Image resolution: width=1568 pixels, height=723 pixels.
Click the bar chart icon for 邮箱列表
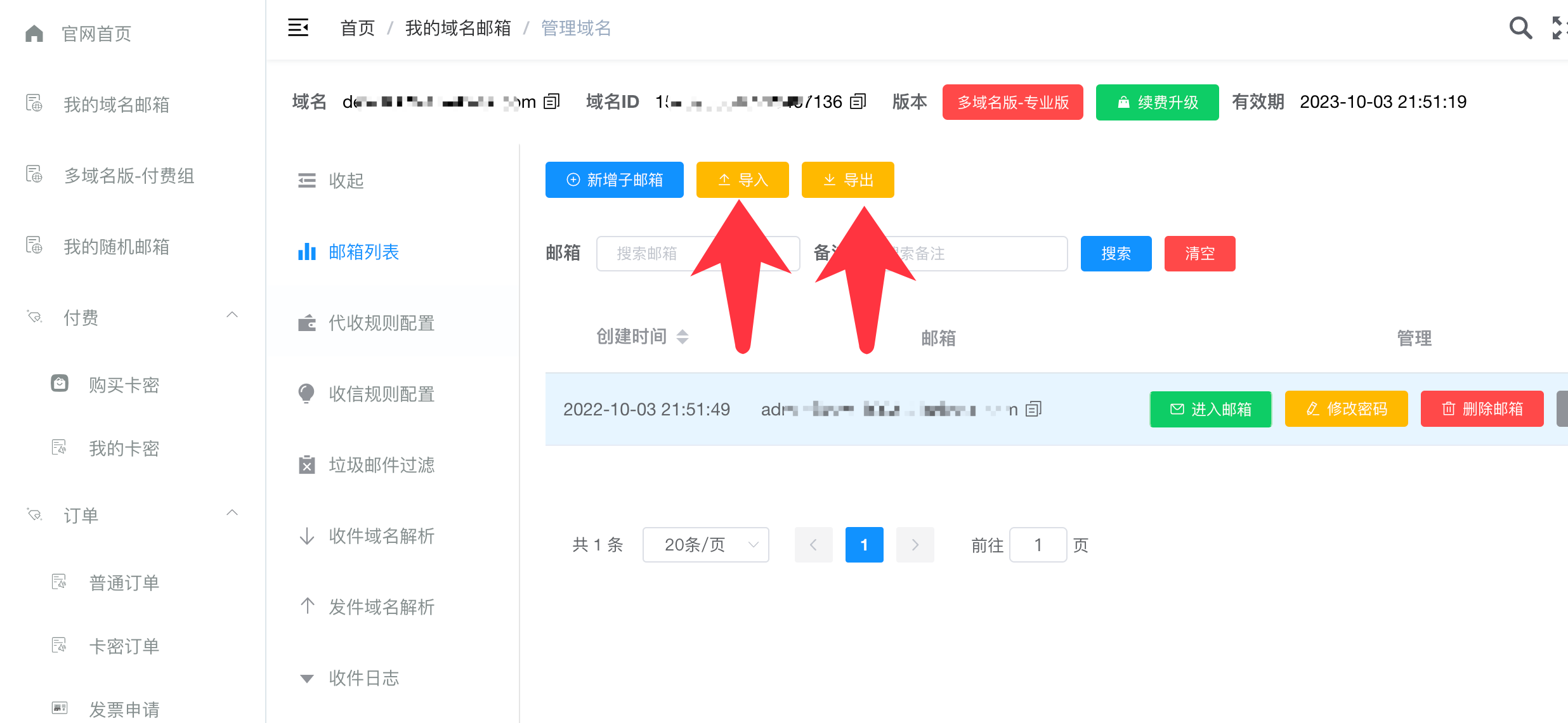pyautogui.click(x=307, y=252)
